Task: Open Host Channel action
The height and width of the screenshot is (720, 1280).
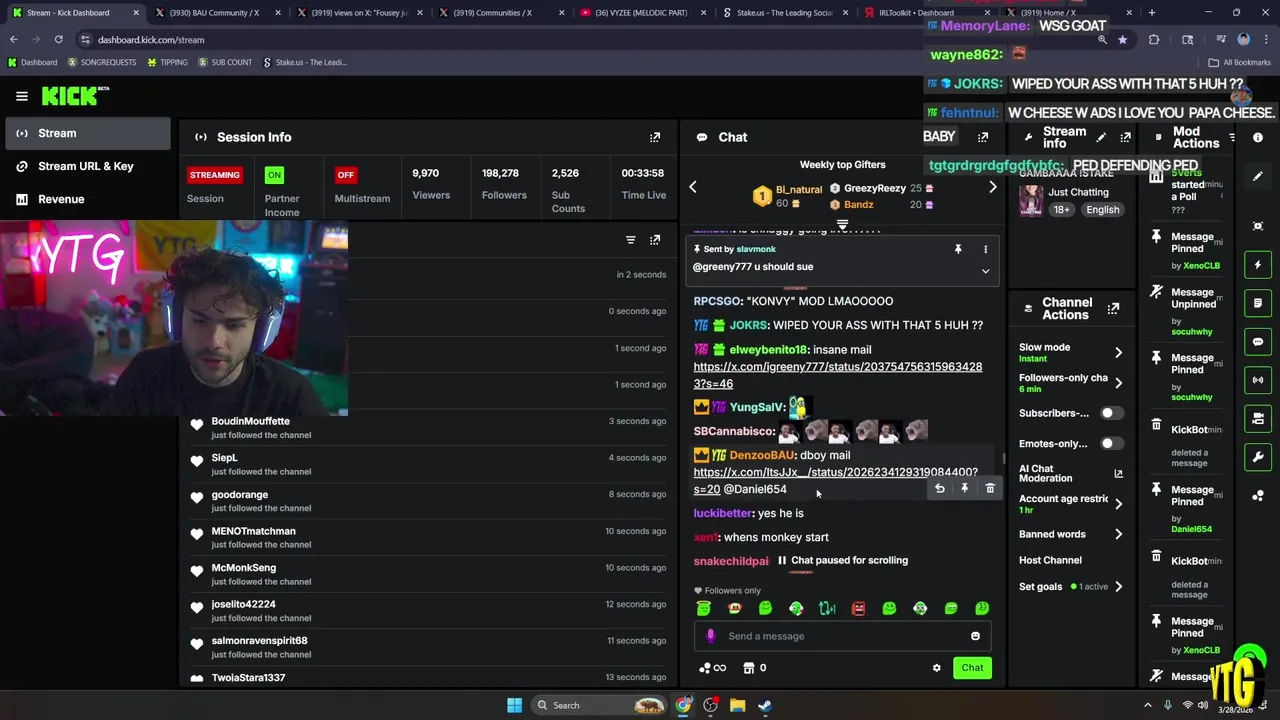Action: click(x=1050, y=560)
